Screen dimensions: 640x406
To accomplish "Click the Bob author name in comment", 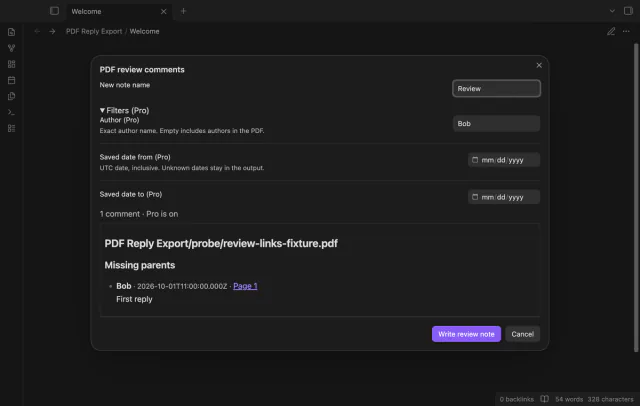I will [124, 286].
